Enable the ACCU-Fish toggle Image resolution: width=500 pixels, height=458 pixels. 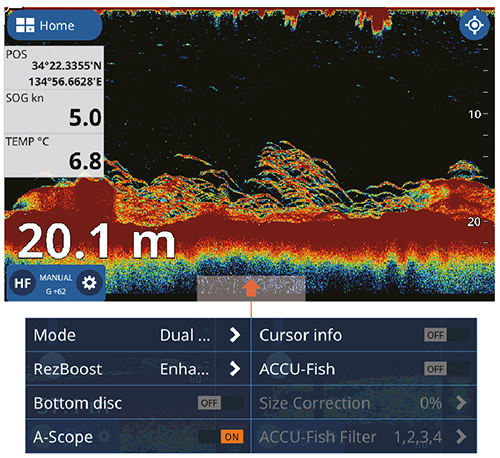point(446,369)
